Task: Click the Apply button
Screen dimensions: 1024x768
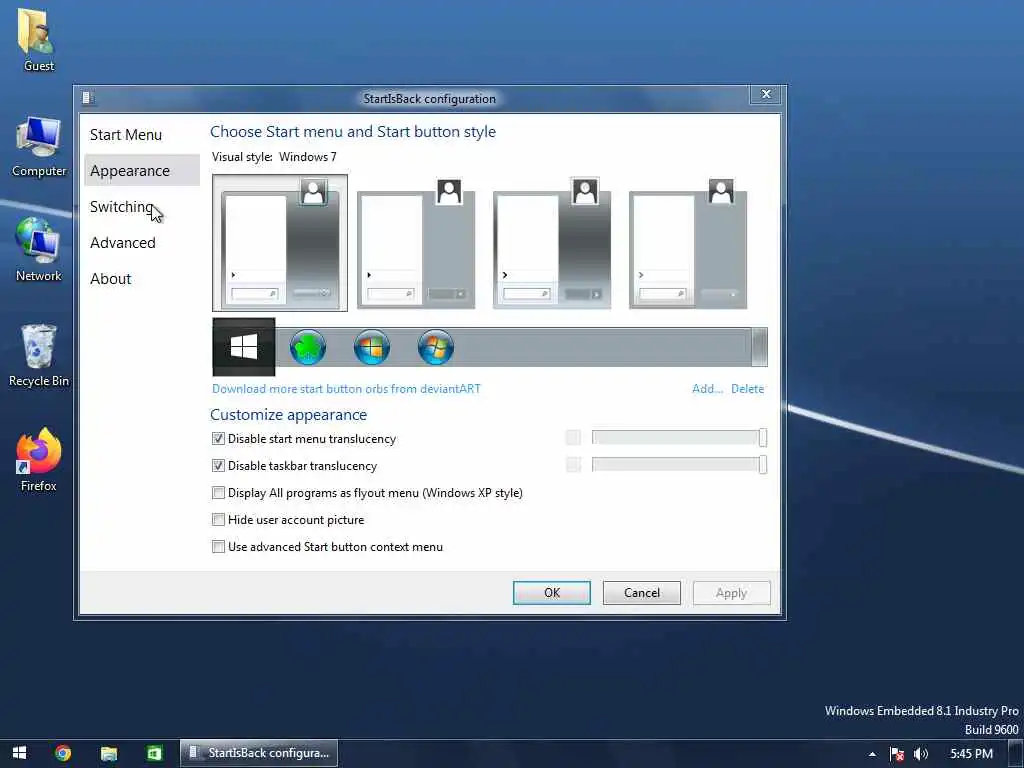Action: pyautogui.click(x=731, y=593)
